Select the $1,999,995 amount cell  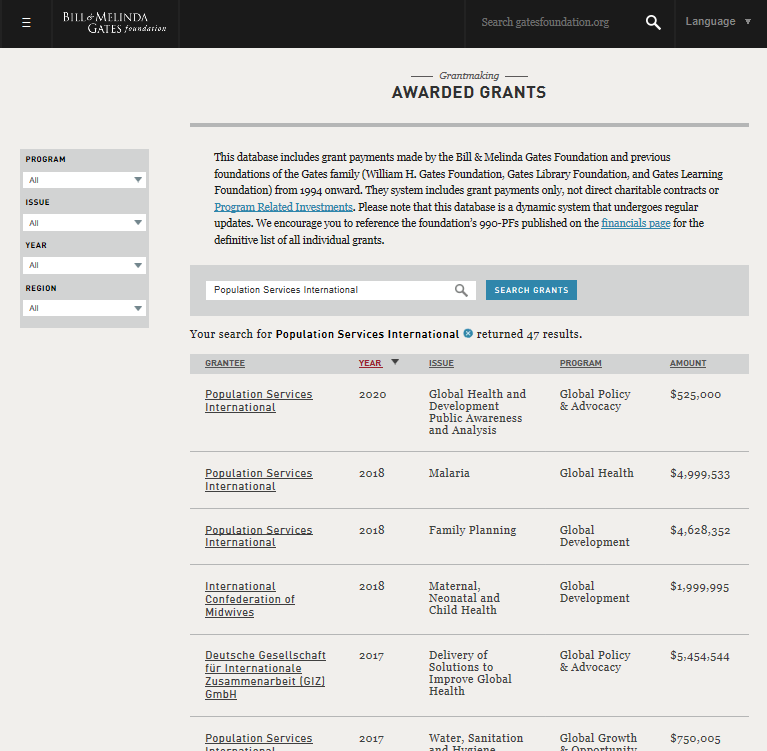699,587
